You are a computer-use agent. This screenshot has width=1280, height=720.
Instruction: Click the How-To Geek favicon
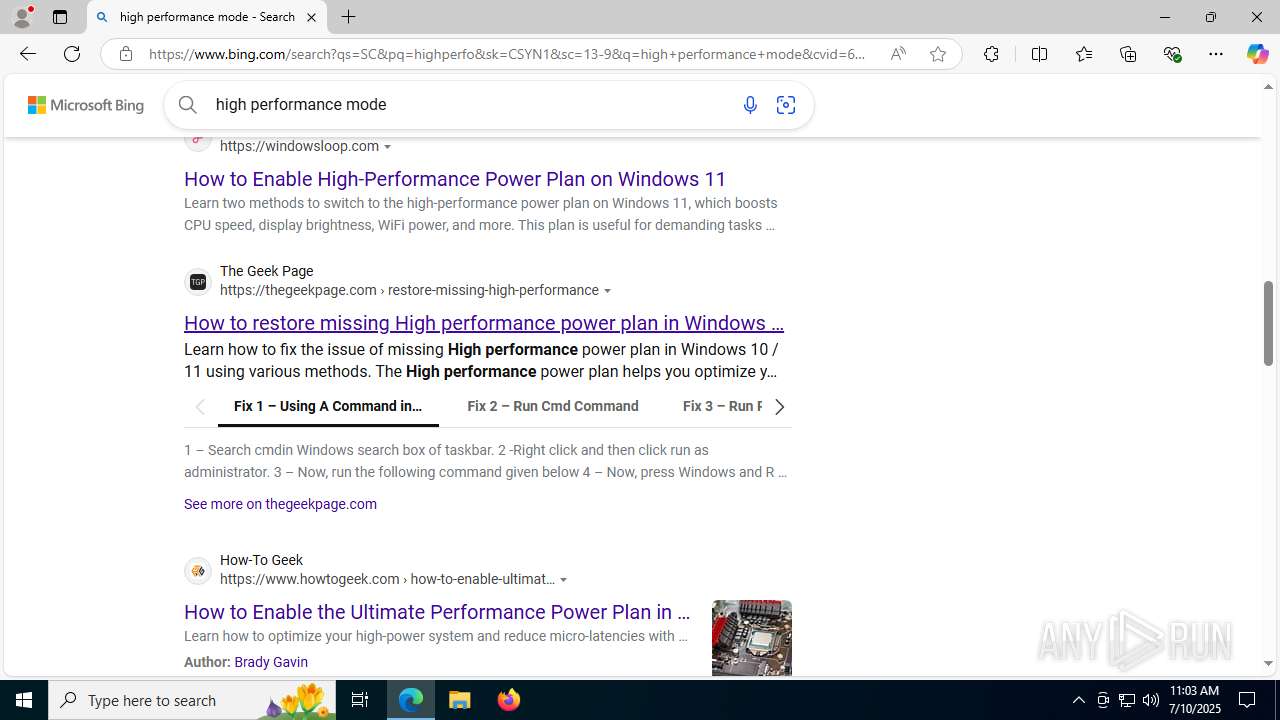point(198,571)
